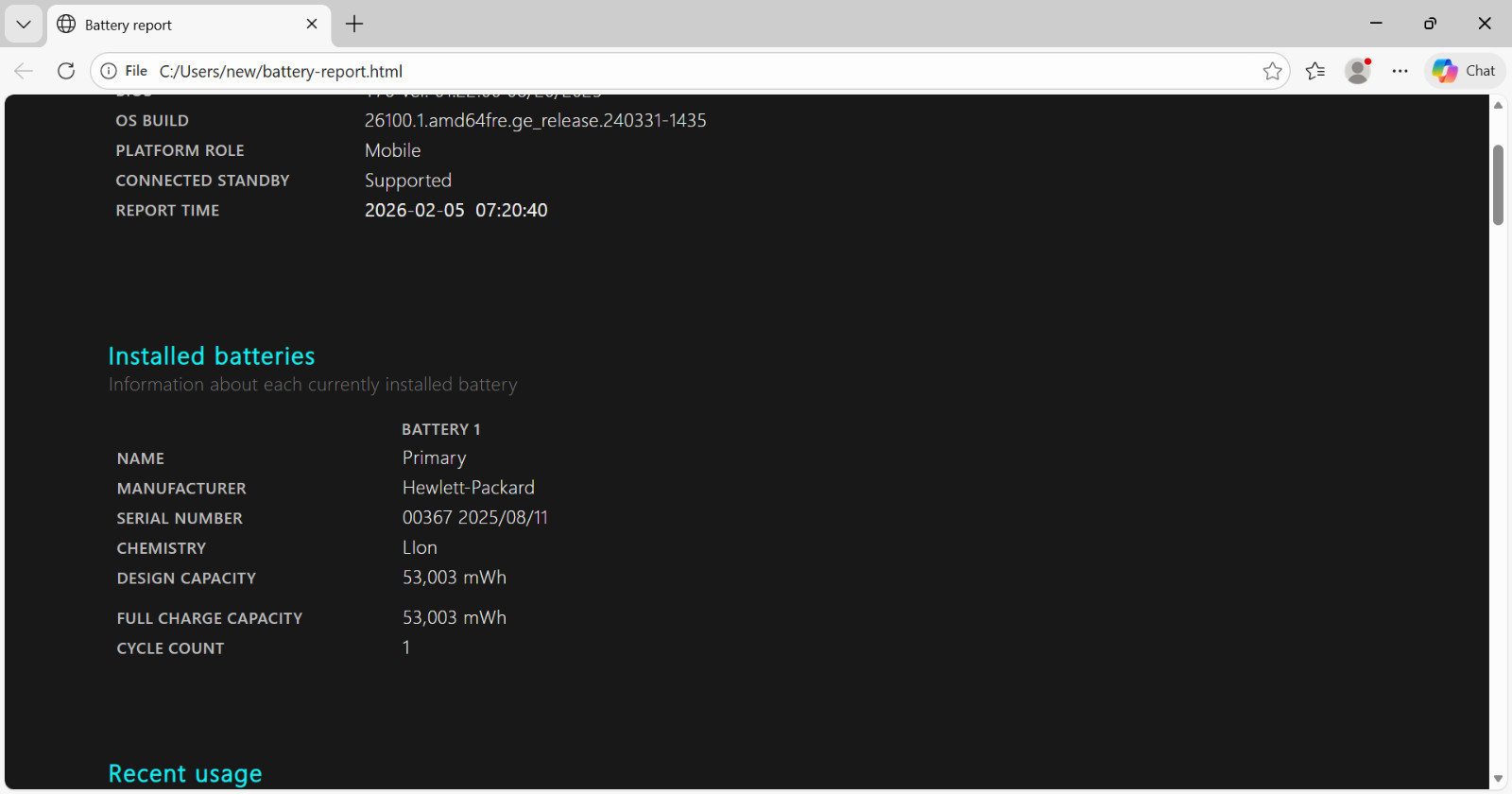The width and height of the screenshot is (1512, 794).
Task: Restore down the browser window
Action: click(x=1430, y=24)
